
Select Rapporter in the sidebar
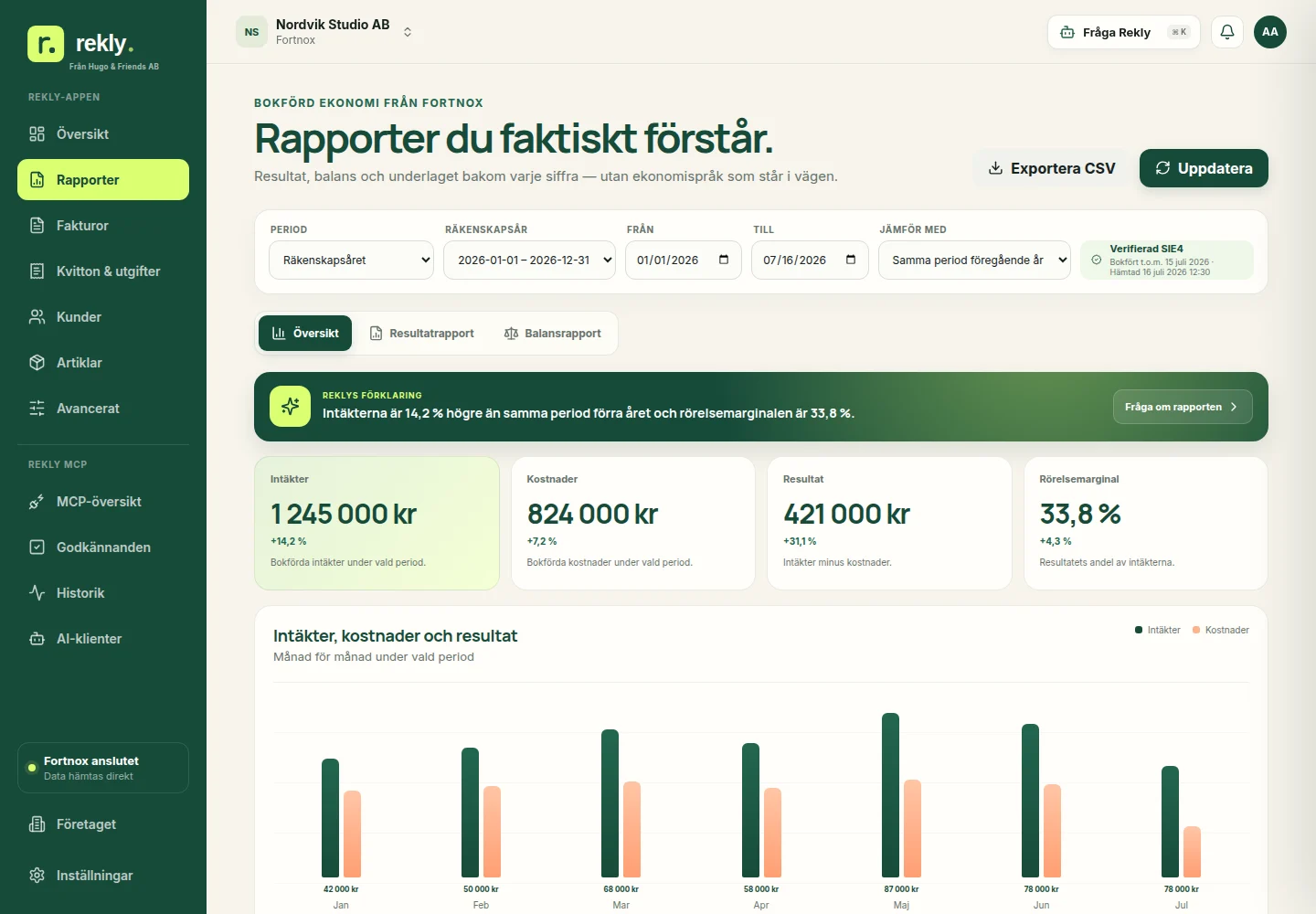click(103, 180)
